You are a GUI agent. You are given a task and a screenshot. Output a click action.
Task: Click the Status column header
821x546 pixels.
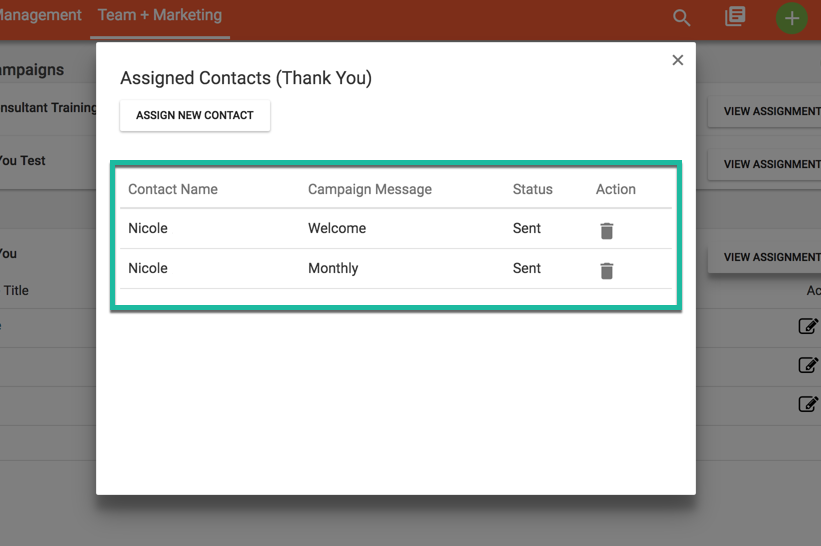(x=532, y=189)
